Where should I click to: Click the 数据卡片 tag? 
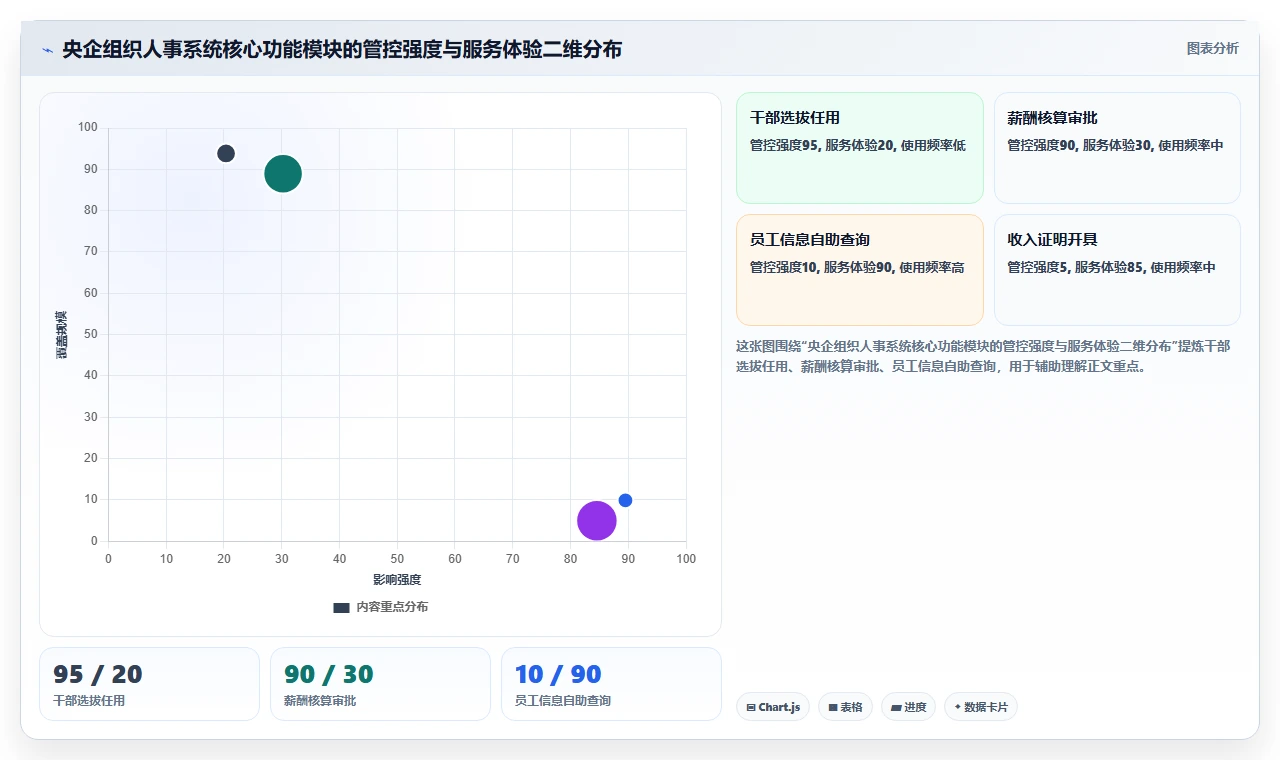point(980,707)
